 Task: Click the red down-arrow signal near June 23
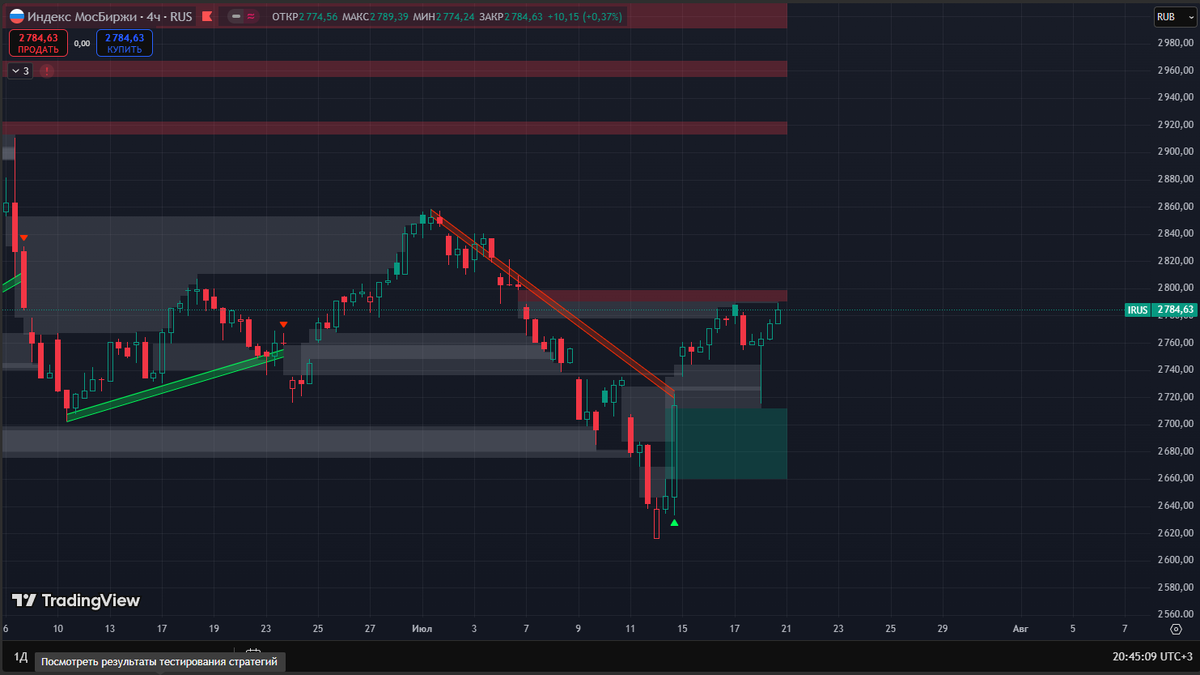284,325
